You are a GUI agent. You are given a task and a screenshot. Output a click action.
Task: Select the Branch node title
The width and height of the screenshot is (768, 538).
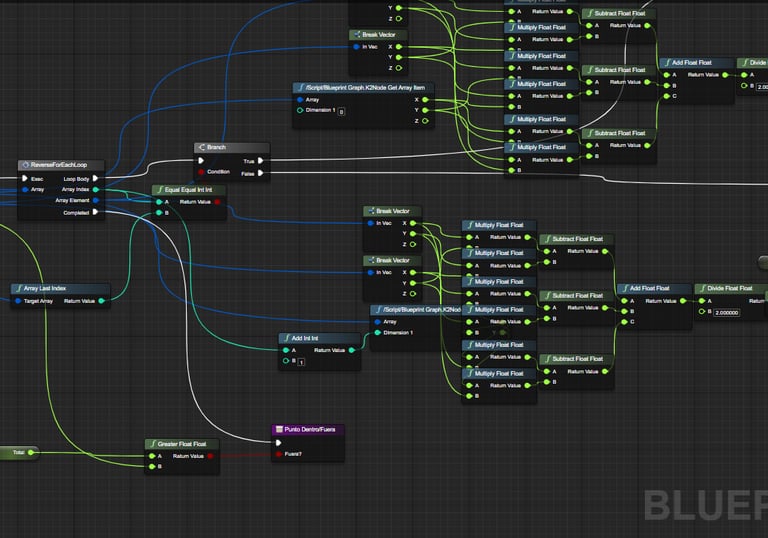click(216, 147)
